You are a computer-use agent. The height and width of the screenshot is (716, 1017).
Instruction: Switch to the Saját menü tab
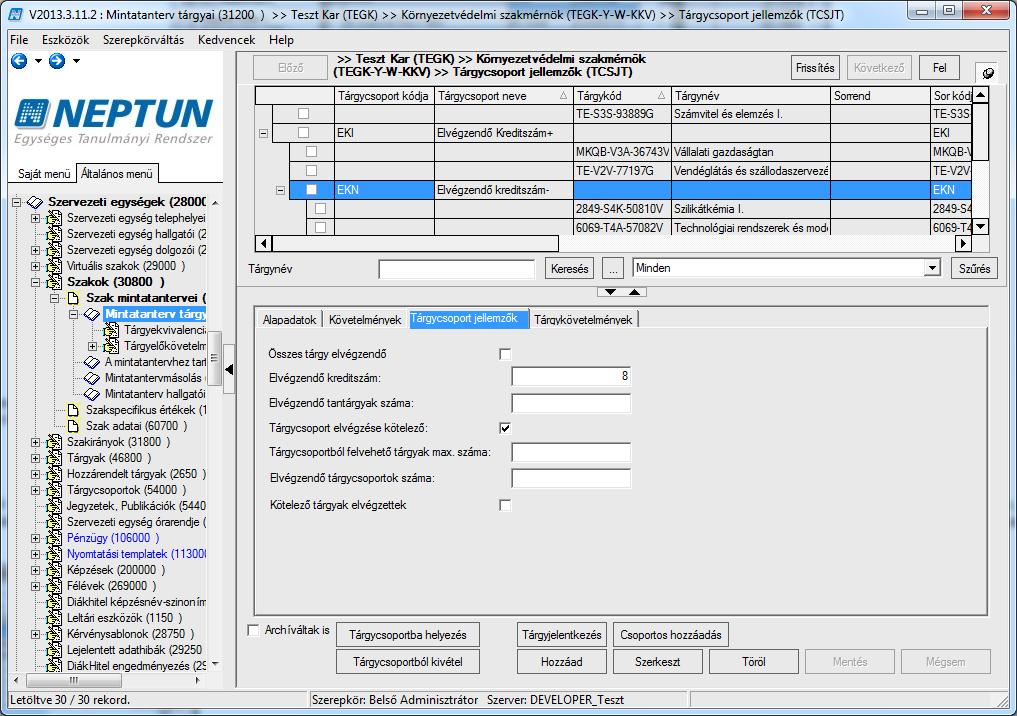coord(43,174)
